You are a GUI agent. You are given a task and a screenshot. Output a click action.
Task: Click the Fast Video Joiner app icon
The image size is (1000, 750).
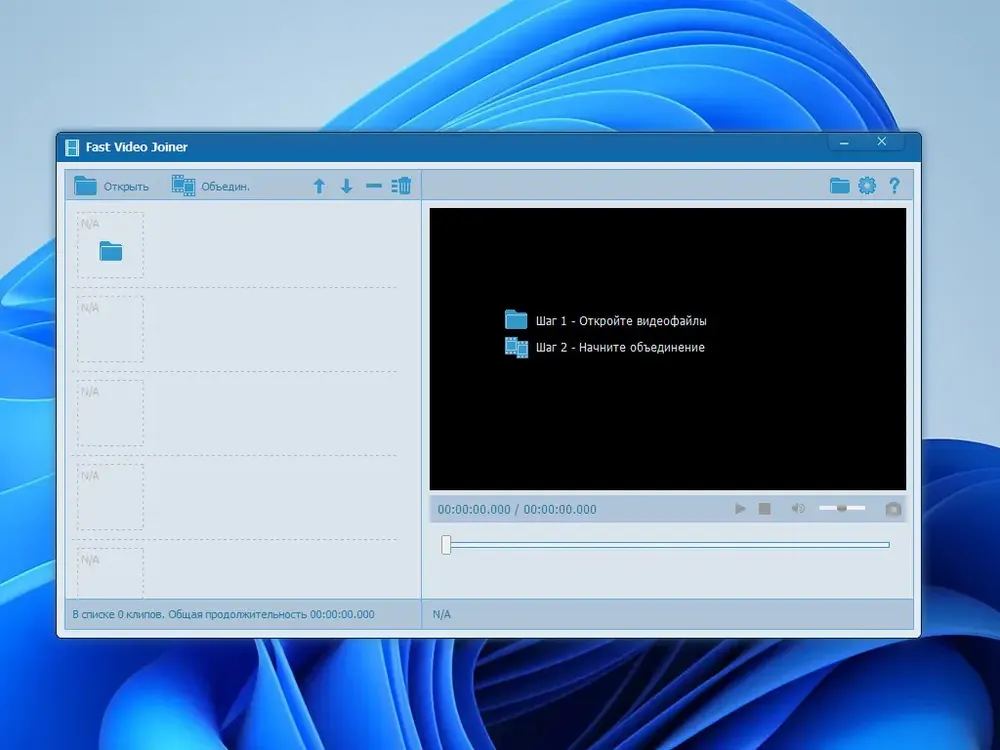click(x=72, y=147)
